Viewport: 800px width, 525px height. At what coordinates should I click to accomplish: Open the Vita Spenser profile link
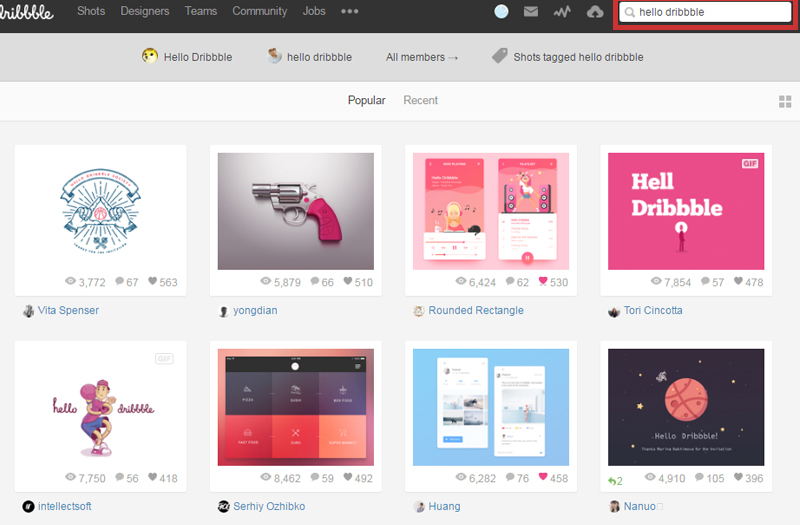[68, 310]
